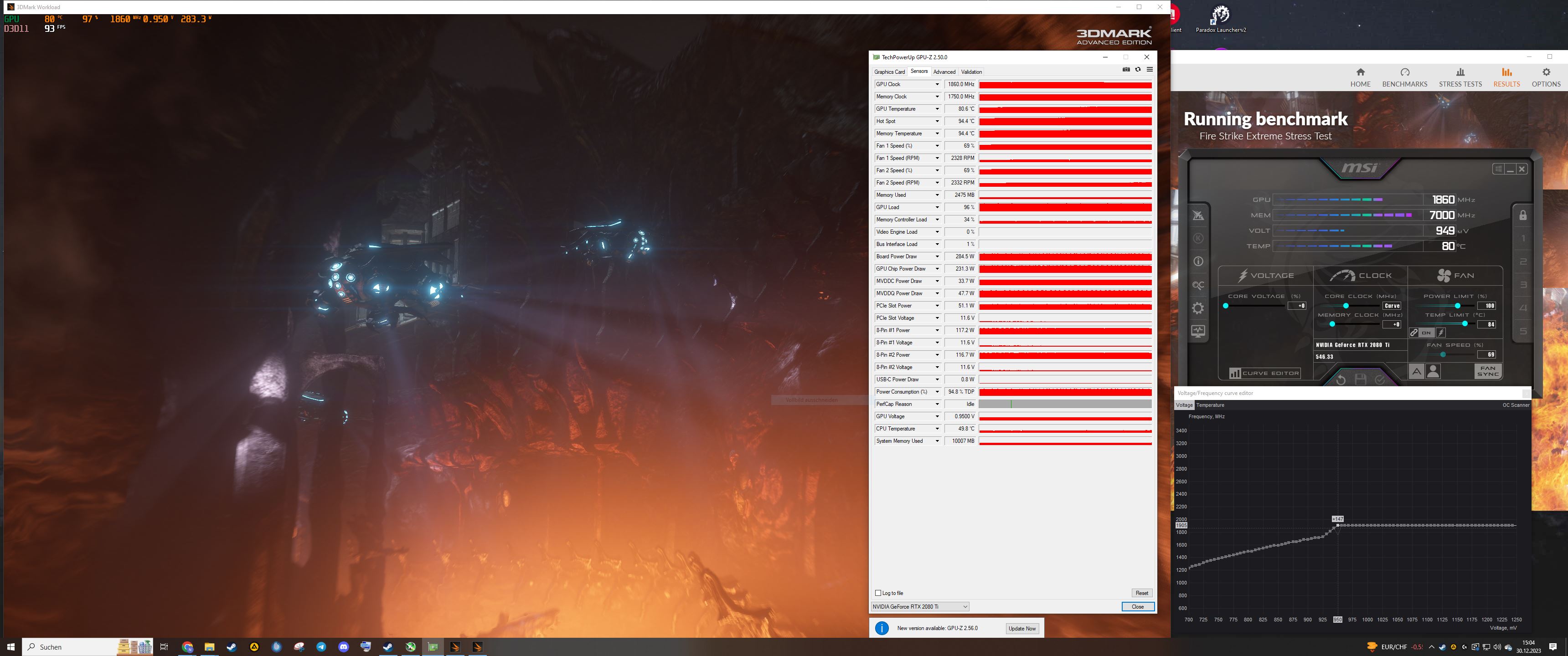Click the GPU-Z Close button
Viewport: 1568px width, 656px height.
coord(1138,607)
